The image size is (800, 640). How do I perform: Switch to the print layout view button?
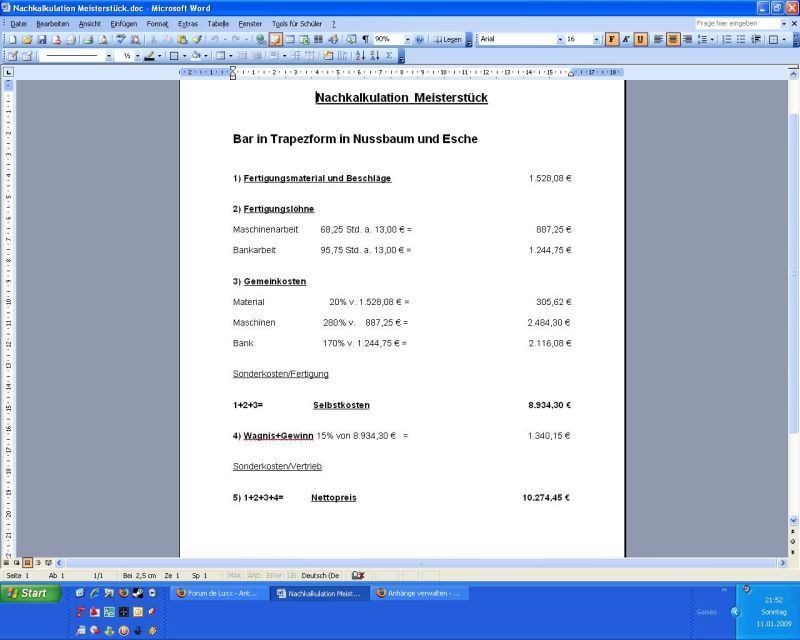point(27,562)
